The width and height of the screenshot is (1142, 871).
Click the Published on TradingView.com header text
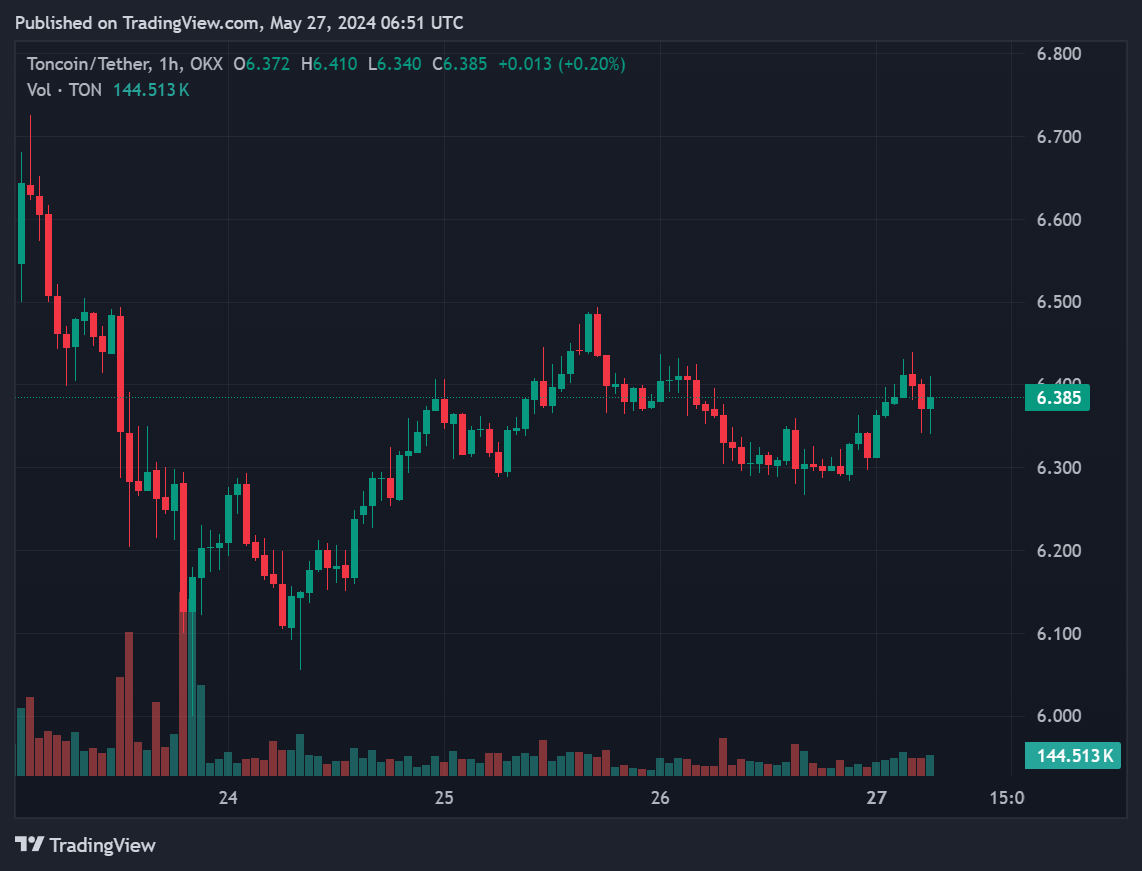click(238, 22)
